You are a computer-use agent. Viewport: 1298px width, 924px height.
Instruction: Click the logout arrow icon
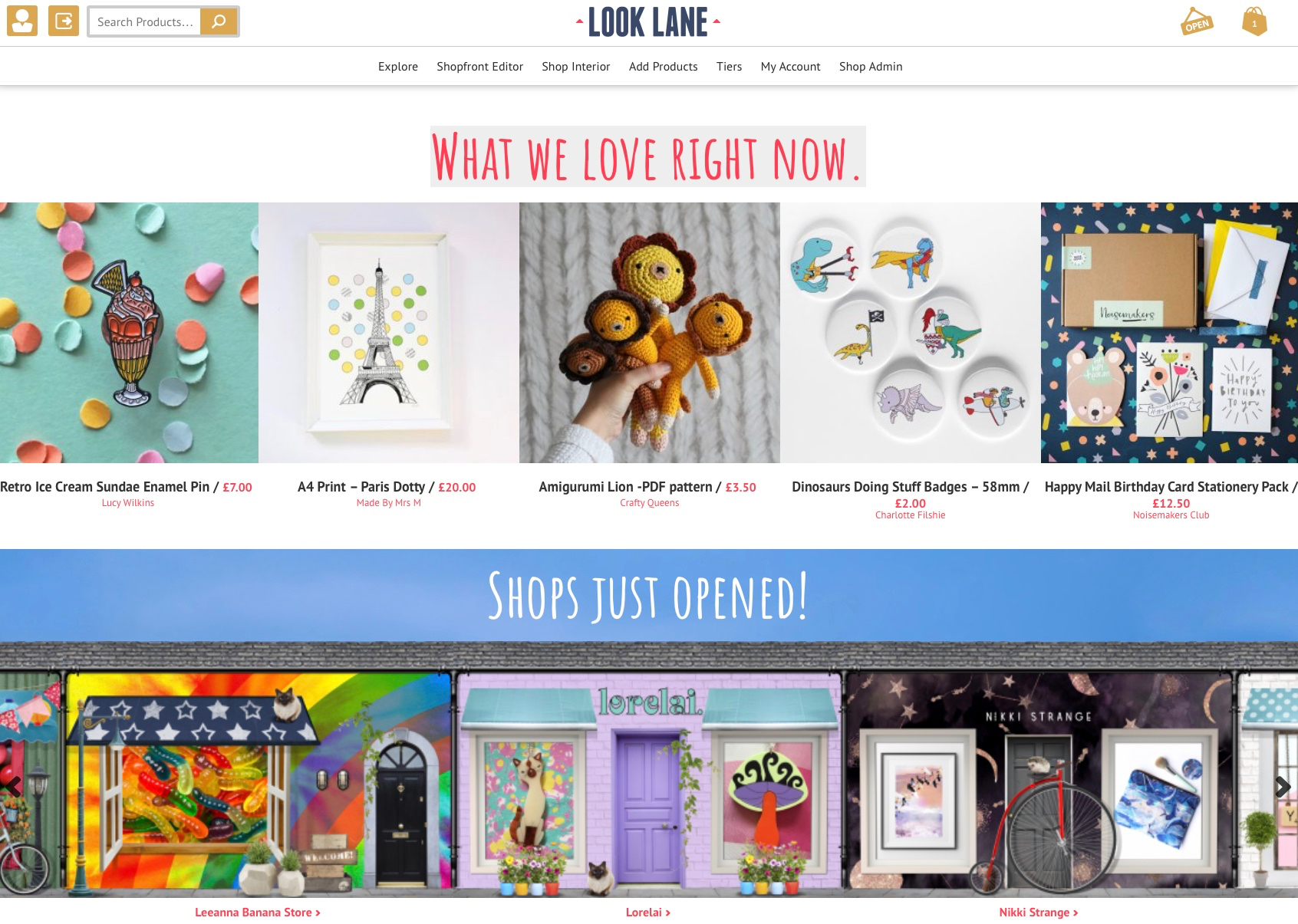tap(64, 21)
